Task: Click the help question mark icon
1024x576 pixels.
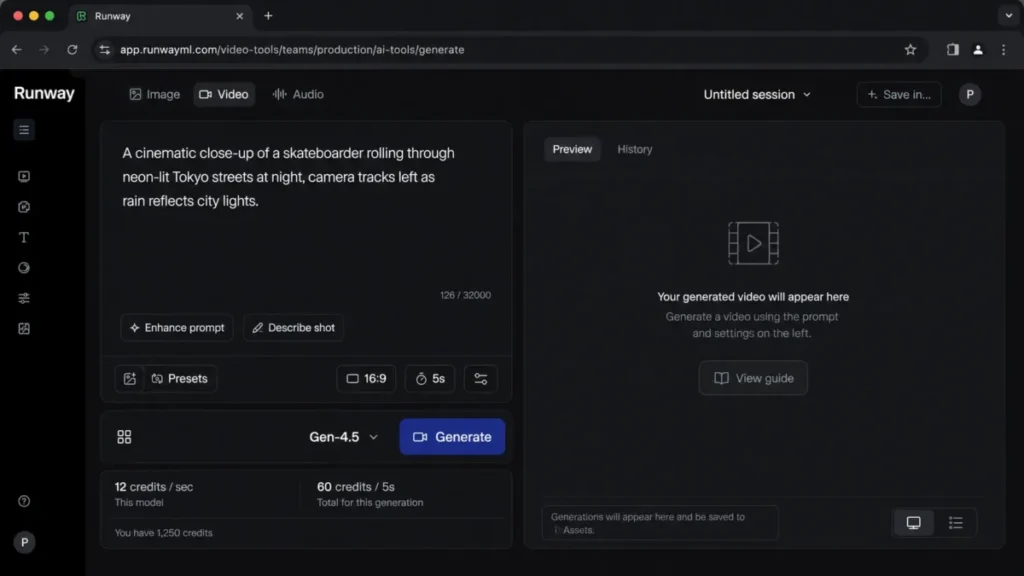Action: coord(24,501)
